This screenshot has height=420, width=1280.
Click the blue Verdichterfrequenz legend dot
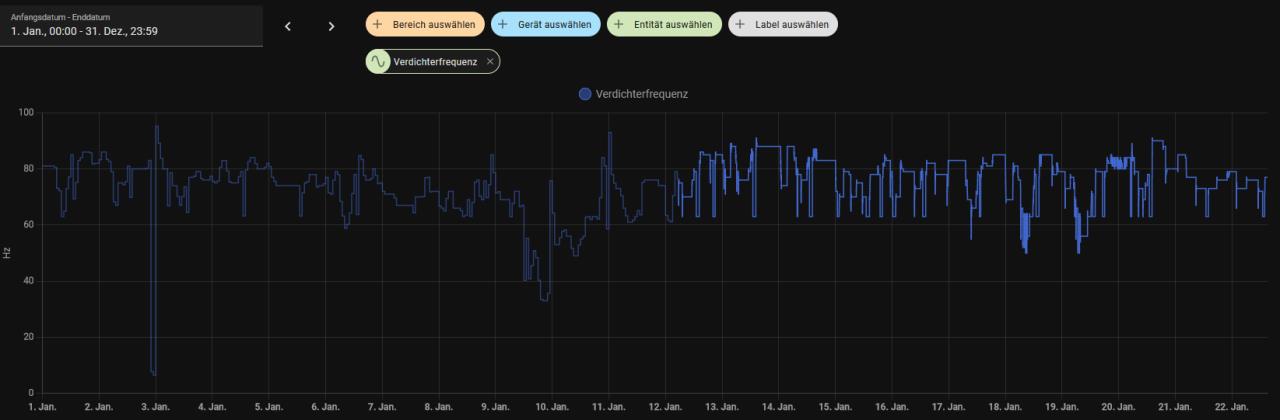click(585, 94)
